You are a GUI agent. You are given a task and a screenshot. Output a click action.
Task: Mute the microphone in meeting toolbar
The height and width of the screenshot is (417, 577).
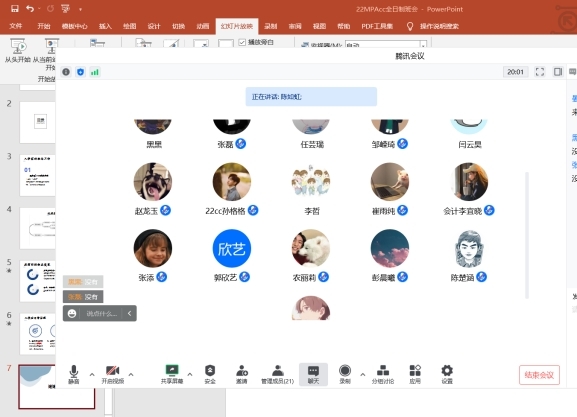74,374
